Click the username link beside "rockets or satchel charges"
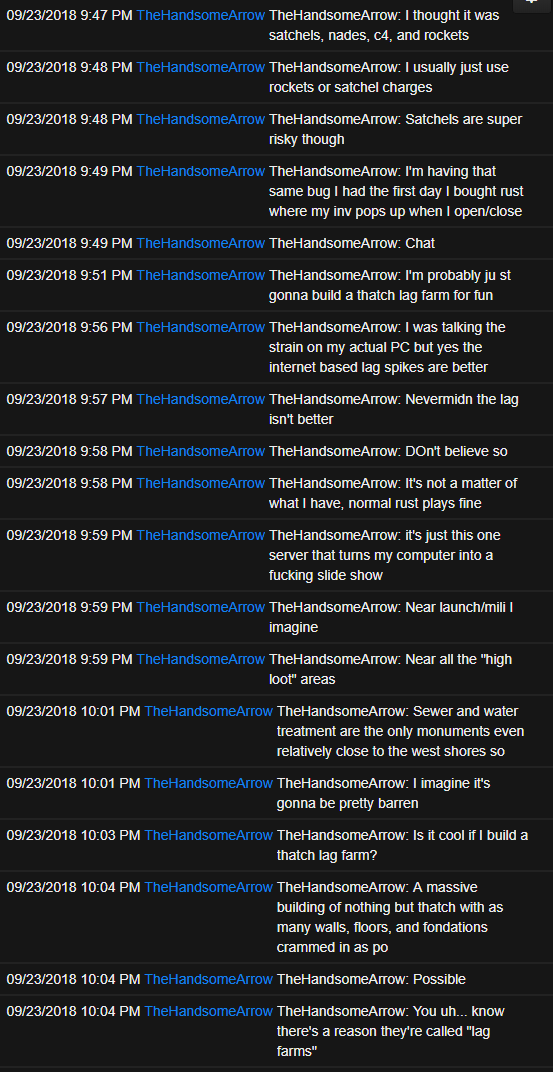Viewport: 553px width, 1072px height. click(200, 68)
